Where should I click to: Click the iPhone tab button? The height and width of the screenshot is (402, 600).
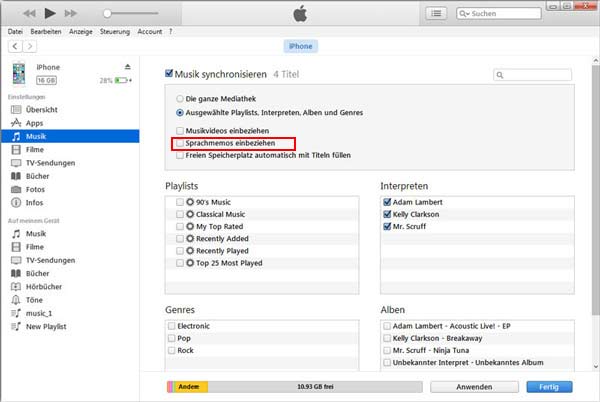coord(300,46)
